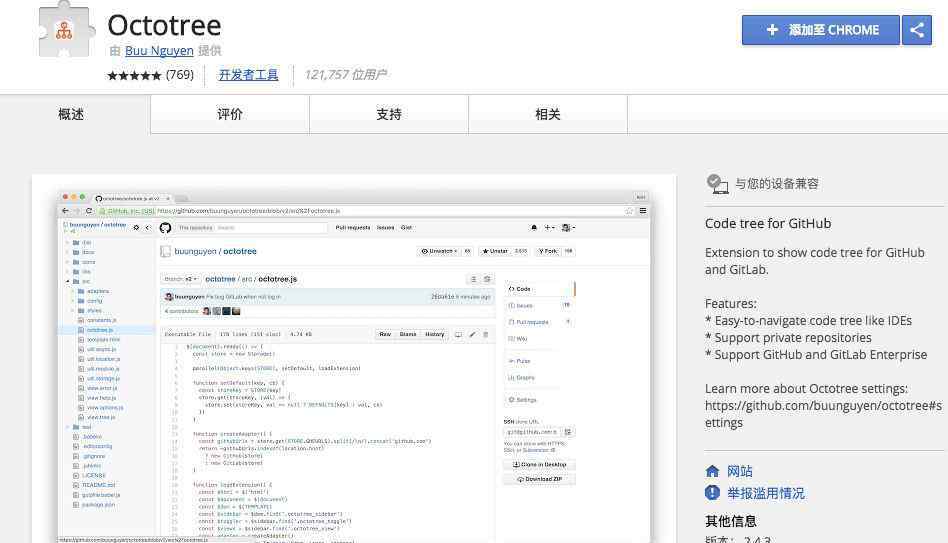Switch to the 支持 tab
The height and width of the screenshot is (543, 948).
389,114
